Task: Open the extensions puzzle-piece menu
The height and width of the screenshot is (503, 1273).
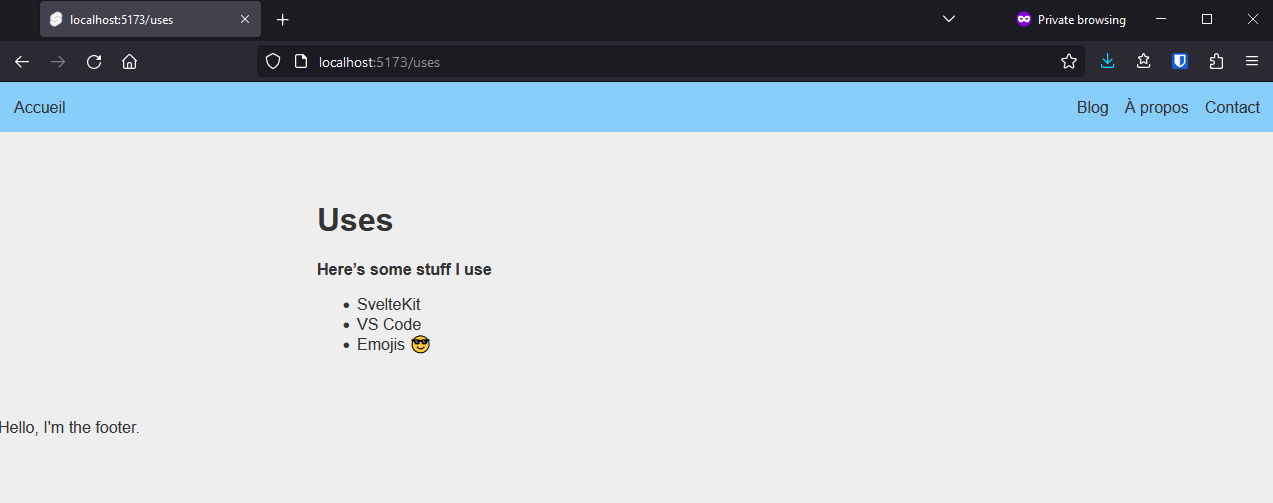Action: pos(1216,62)
